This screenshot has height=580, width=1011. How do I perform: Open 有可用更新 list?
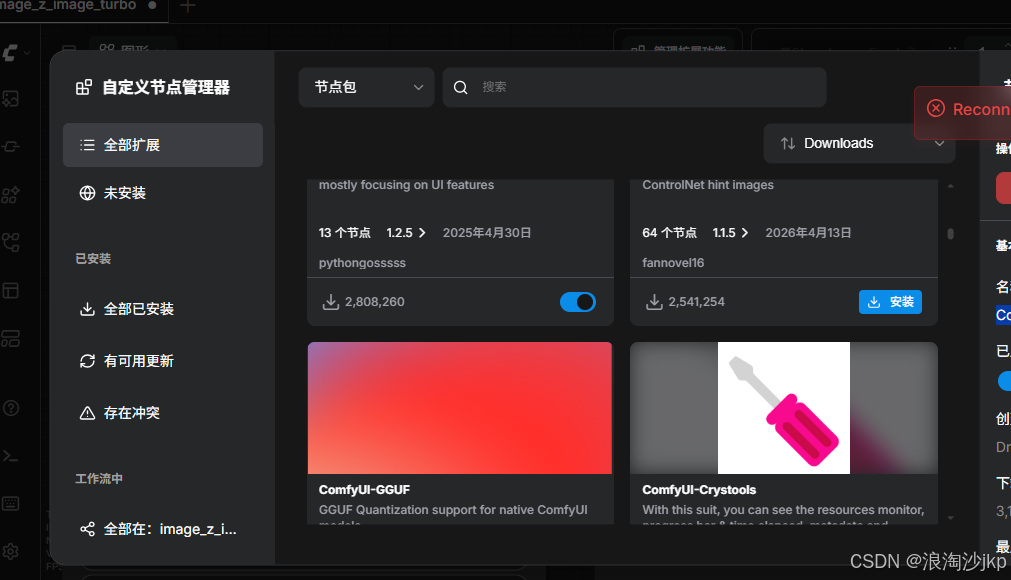point(162,361)
